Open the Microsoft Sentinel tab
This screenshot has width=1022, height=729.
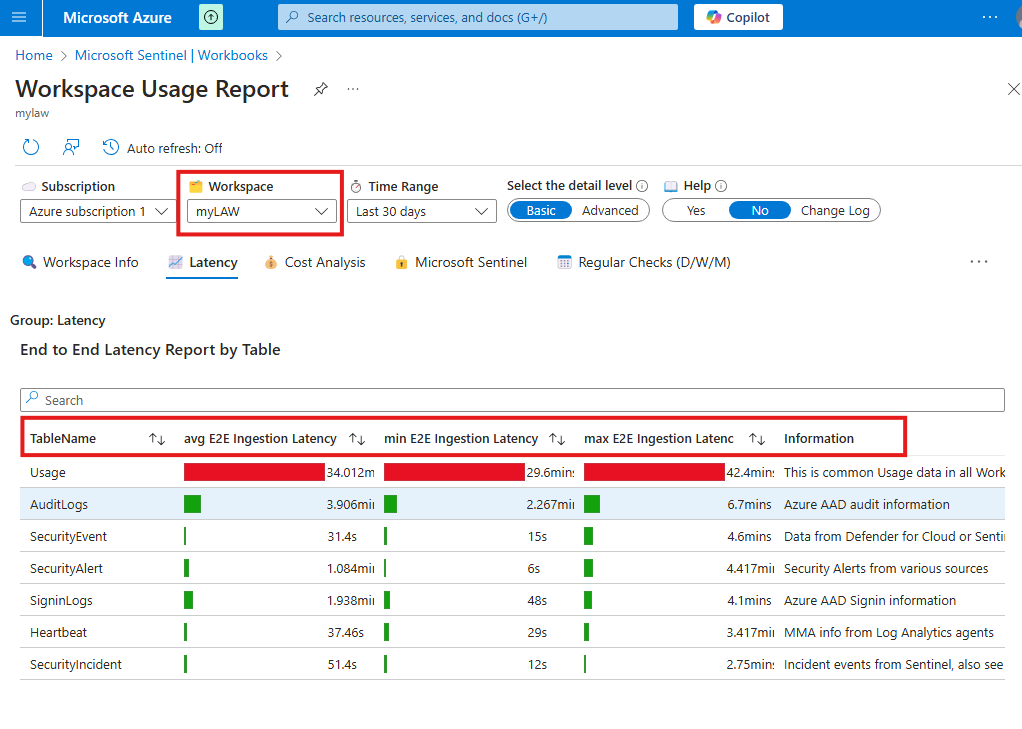(x=461, y=262)
